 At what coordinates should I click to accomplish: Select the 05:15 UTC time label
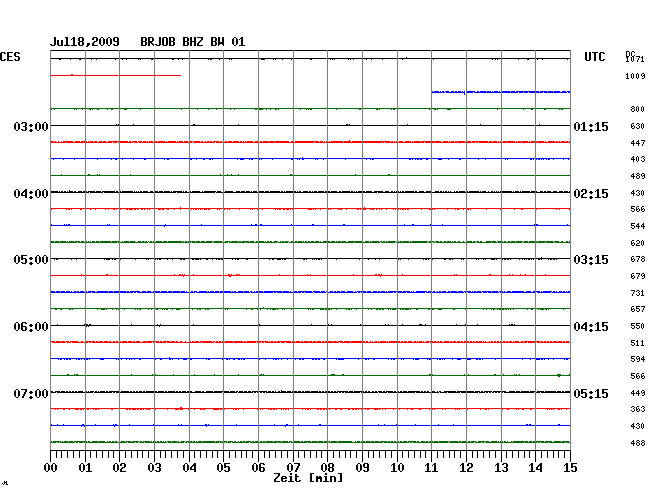pos(591,393)
